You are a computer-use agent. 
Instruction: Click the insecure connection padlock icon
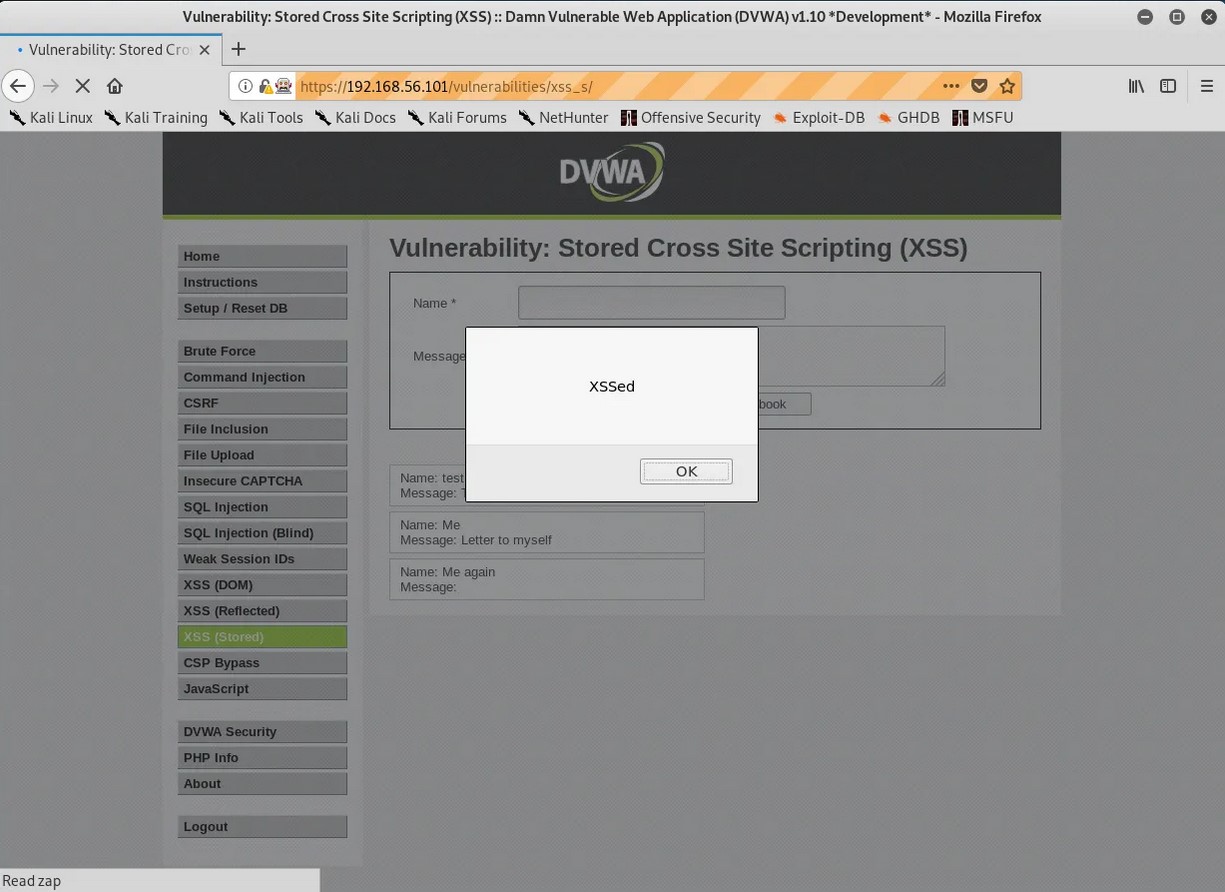pyautogui.click(x=265, y=86)
